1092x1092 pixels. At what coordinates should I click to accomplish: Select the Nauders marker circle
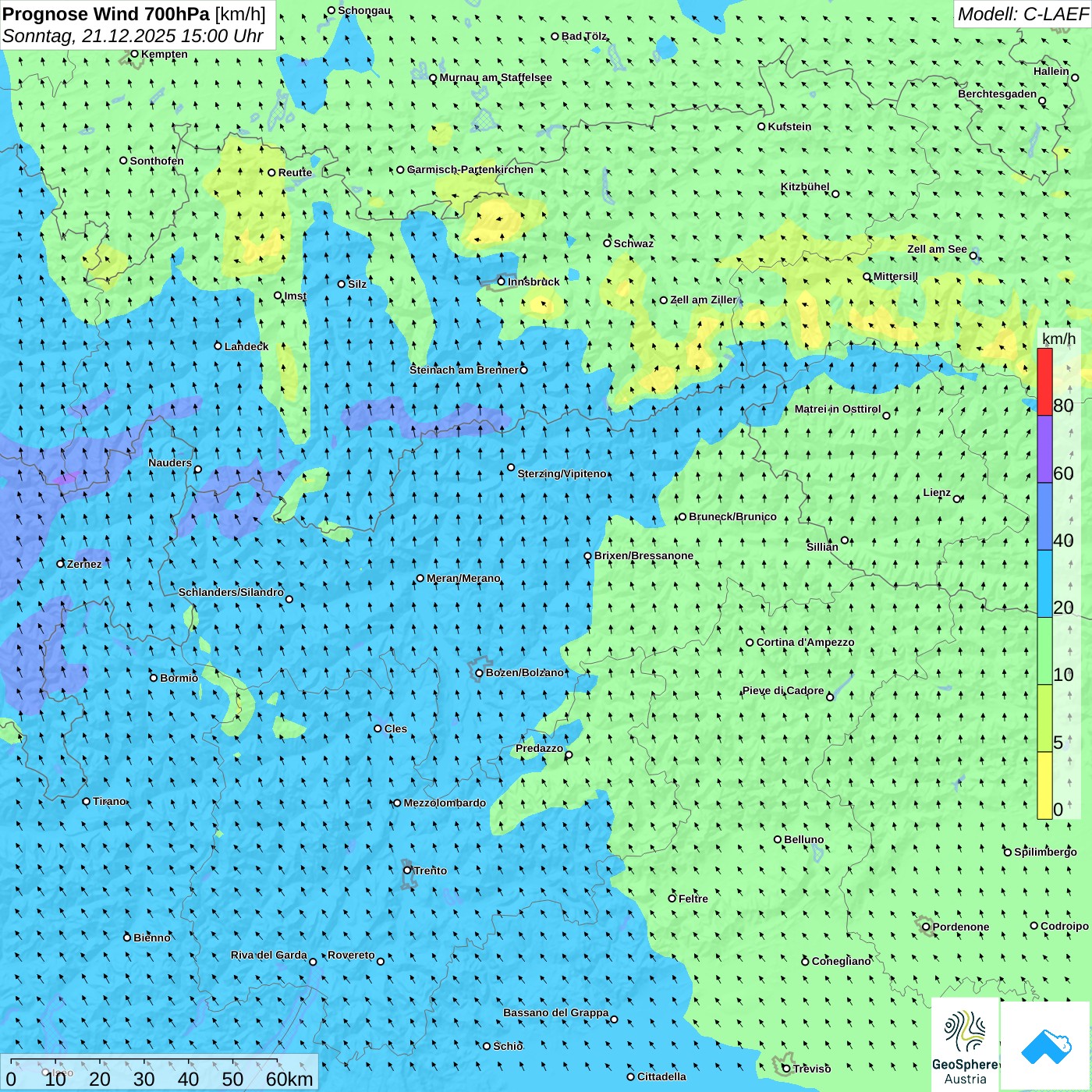(x=197, y=469)
